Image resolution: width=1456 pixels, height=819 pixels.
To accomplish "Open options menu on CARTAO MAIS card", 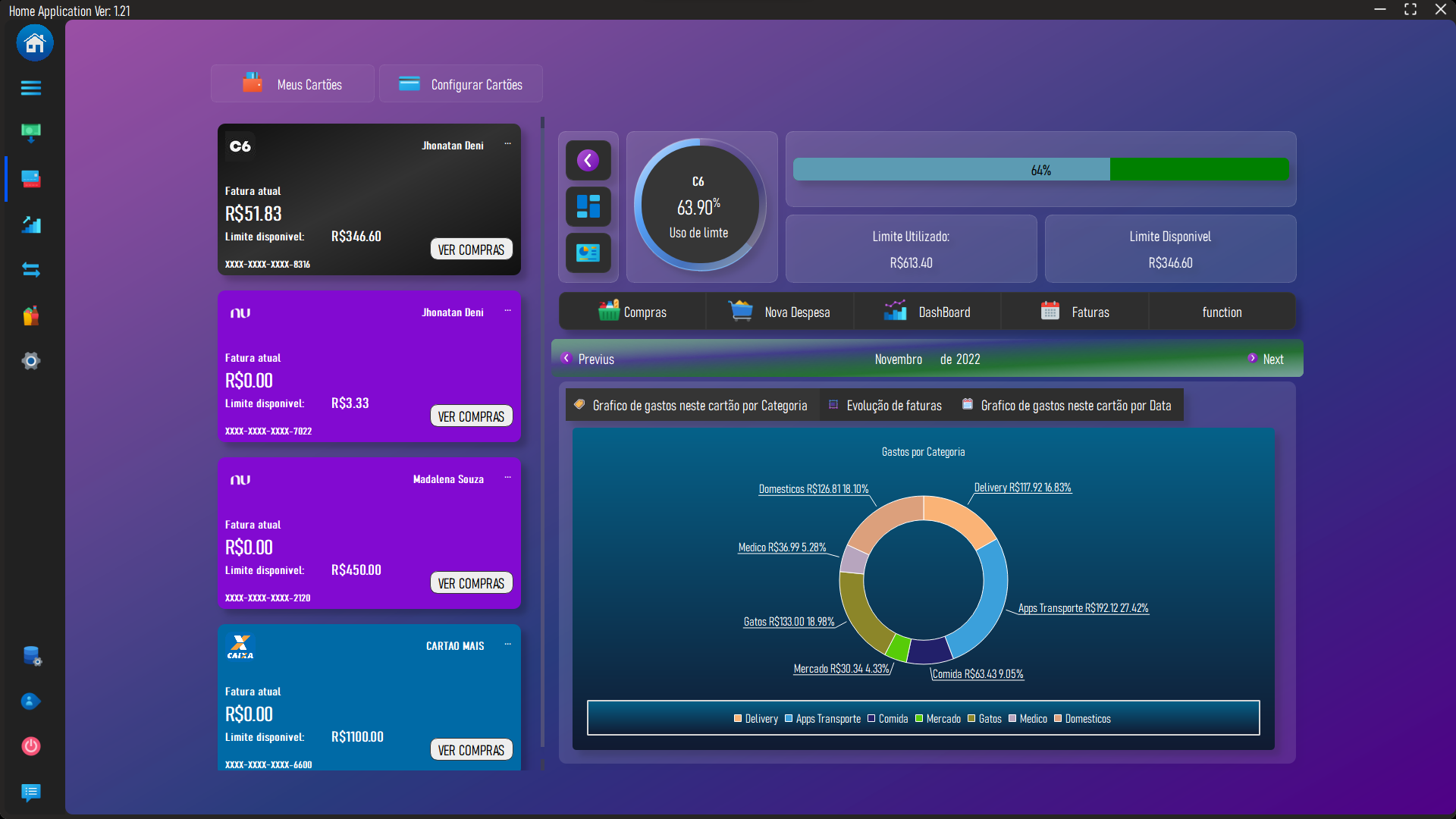I will [508, 644].
